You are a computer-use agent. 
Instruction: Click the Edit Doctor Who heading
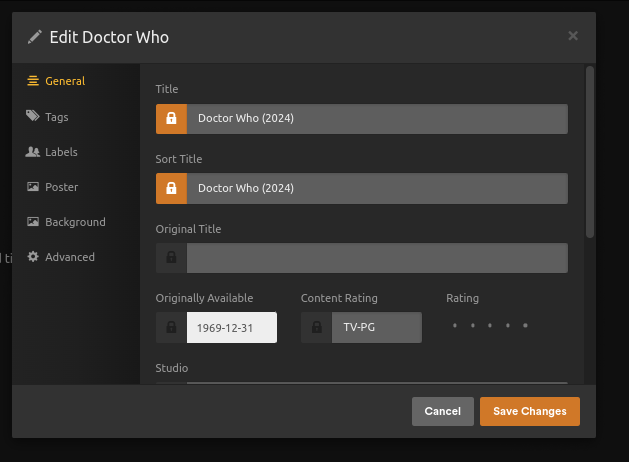109,37
